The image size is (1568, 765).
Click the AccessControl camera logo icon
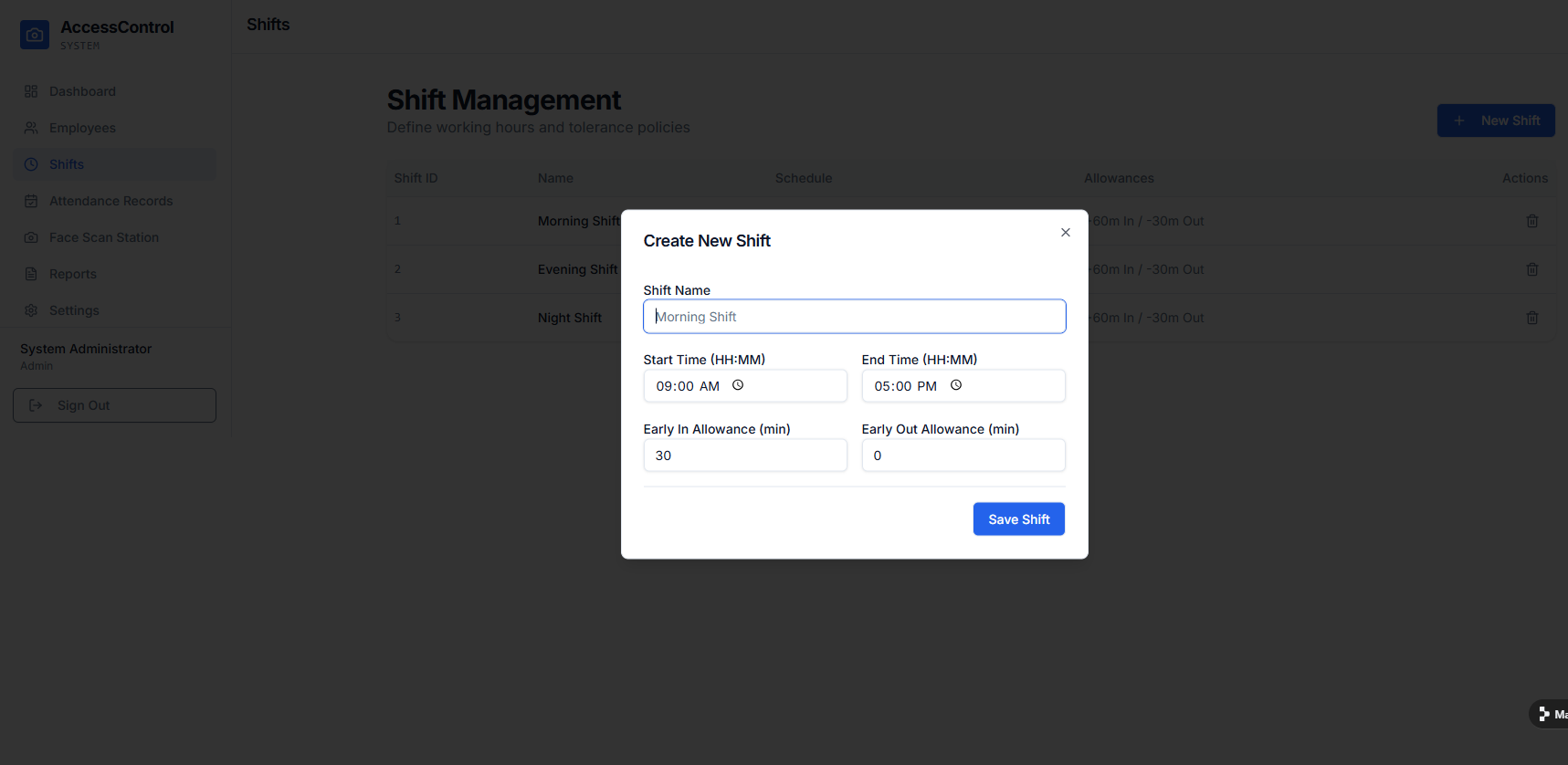click(x=35, y=35)
